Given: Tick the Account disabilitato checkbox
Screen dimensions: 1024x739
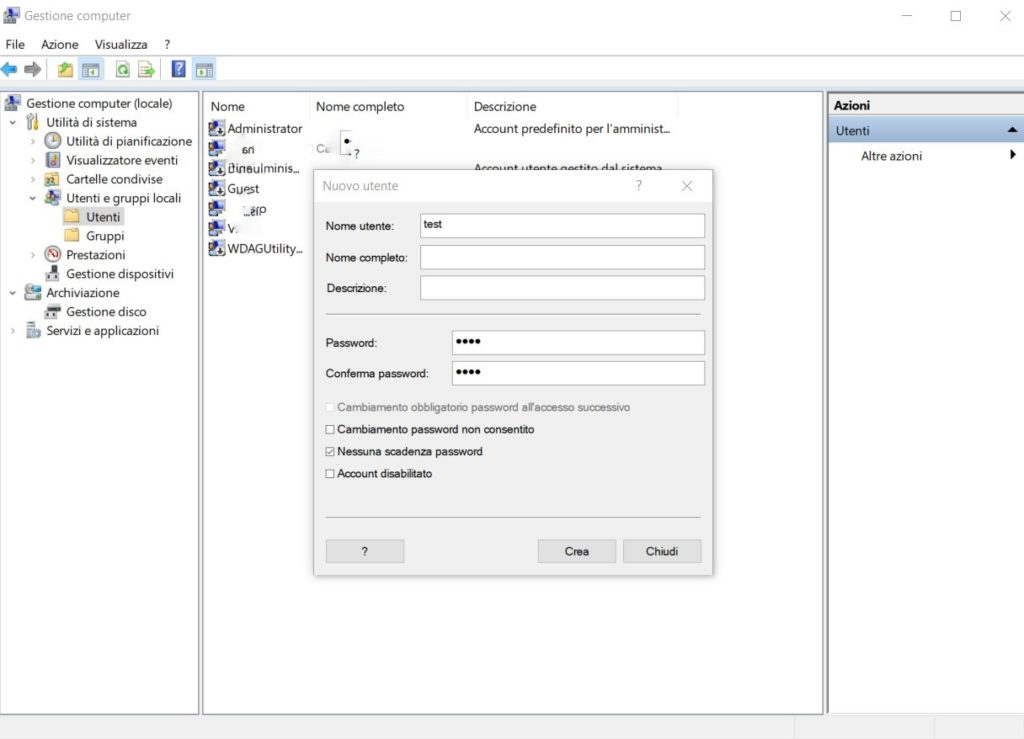Looking at the screenshot, I should point(330,474).
